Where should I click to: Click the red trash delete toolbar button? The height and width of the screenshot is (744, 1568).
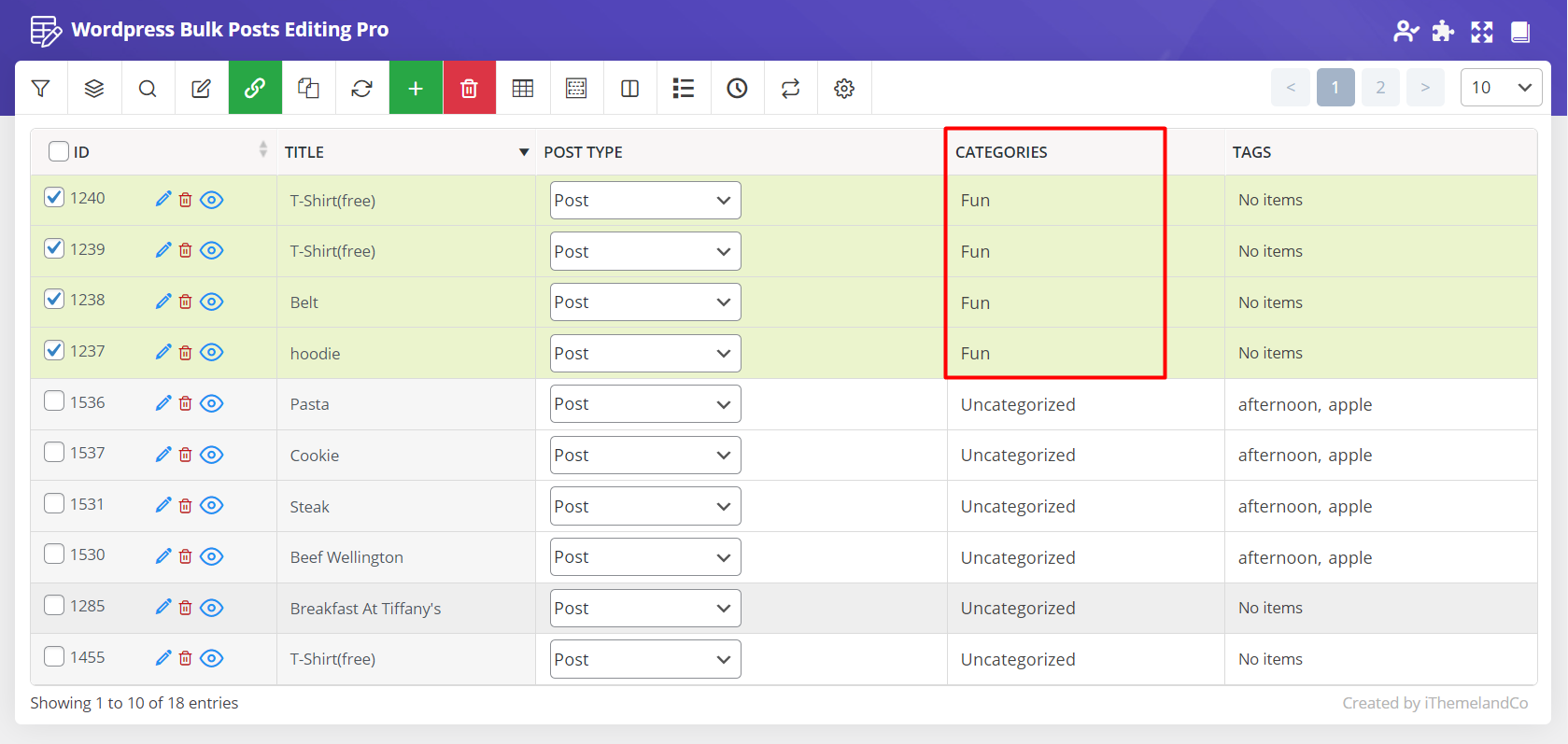click(x=469, y=88)
